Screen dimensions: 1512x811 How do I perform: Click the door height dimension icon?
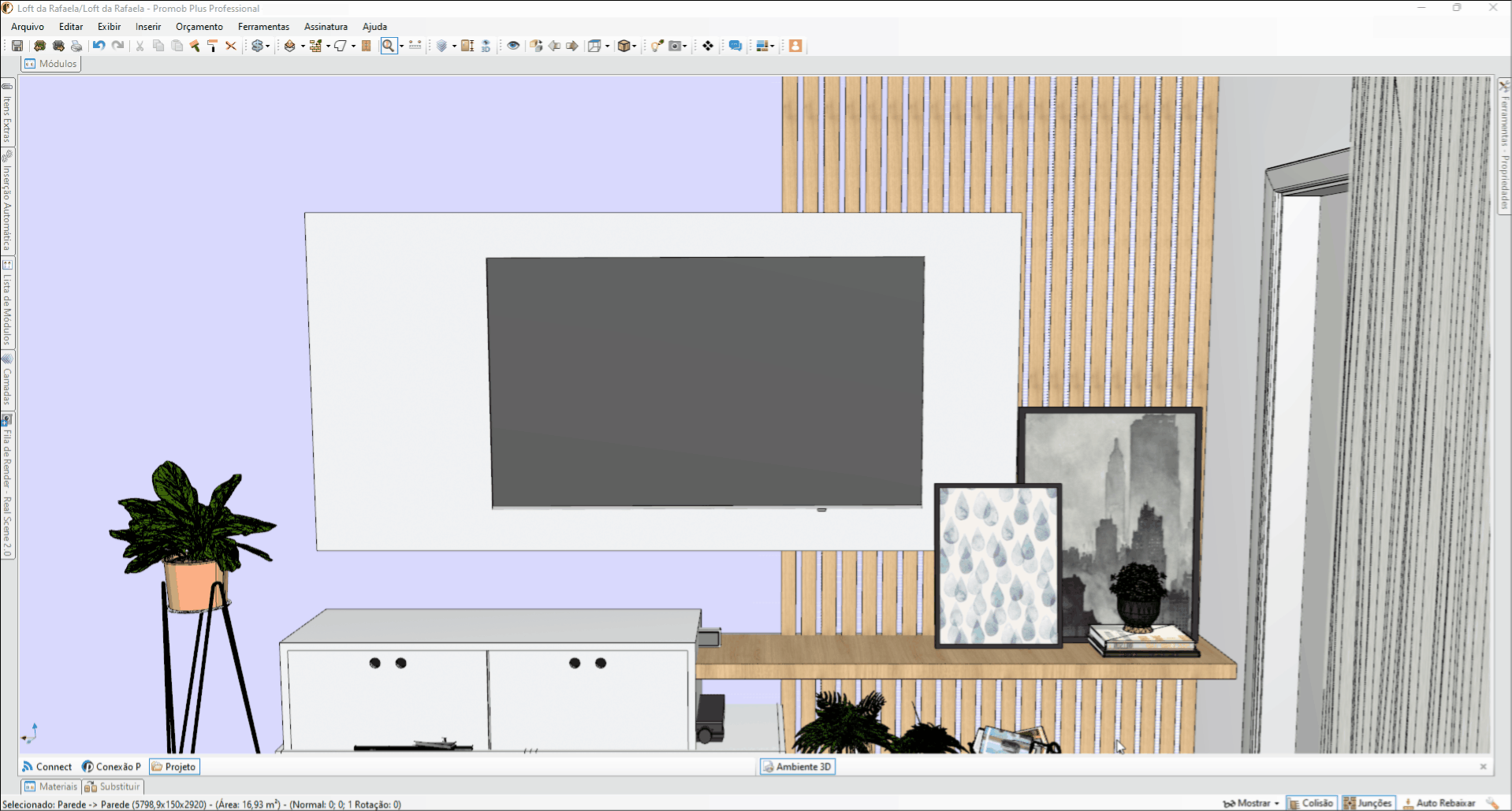click(x=467, y=46)
